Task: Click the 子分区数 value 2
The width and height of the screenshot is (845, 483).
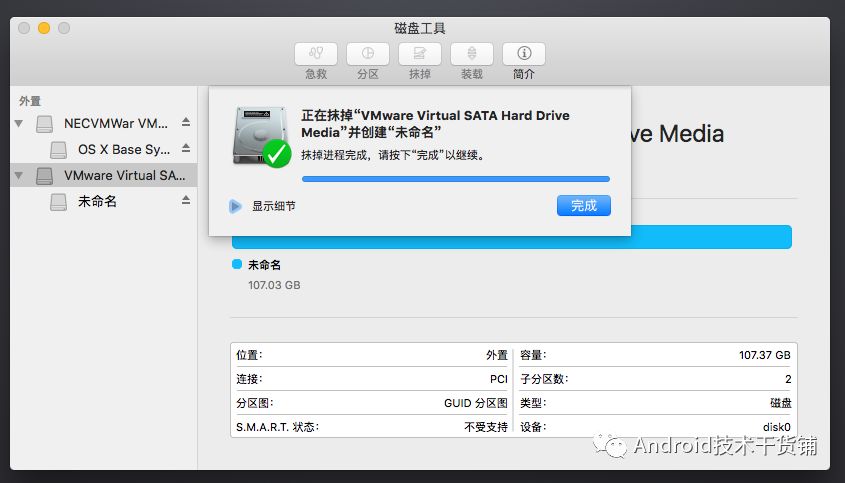Action: click(x=788, y=379)
